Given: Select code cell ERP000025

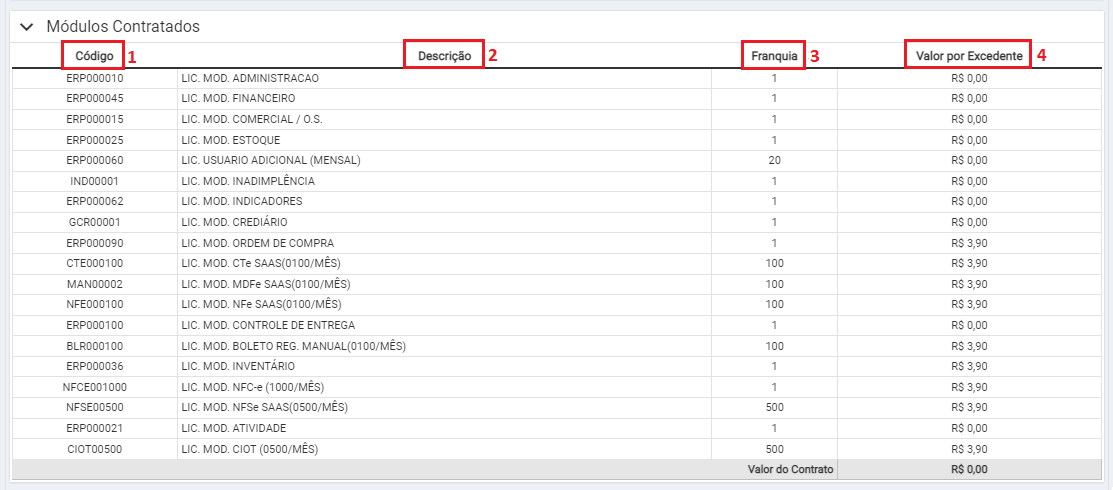Looking at the screenshot, I should coord(94,139).
